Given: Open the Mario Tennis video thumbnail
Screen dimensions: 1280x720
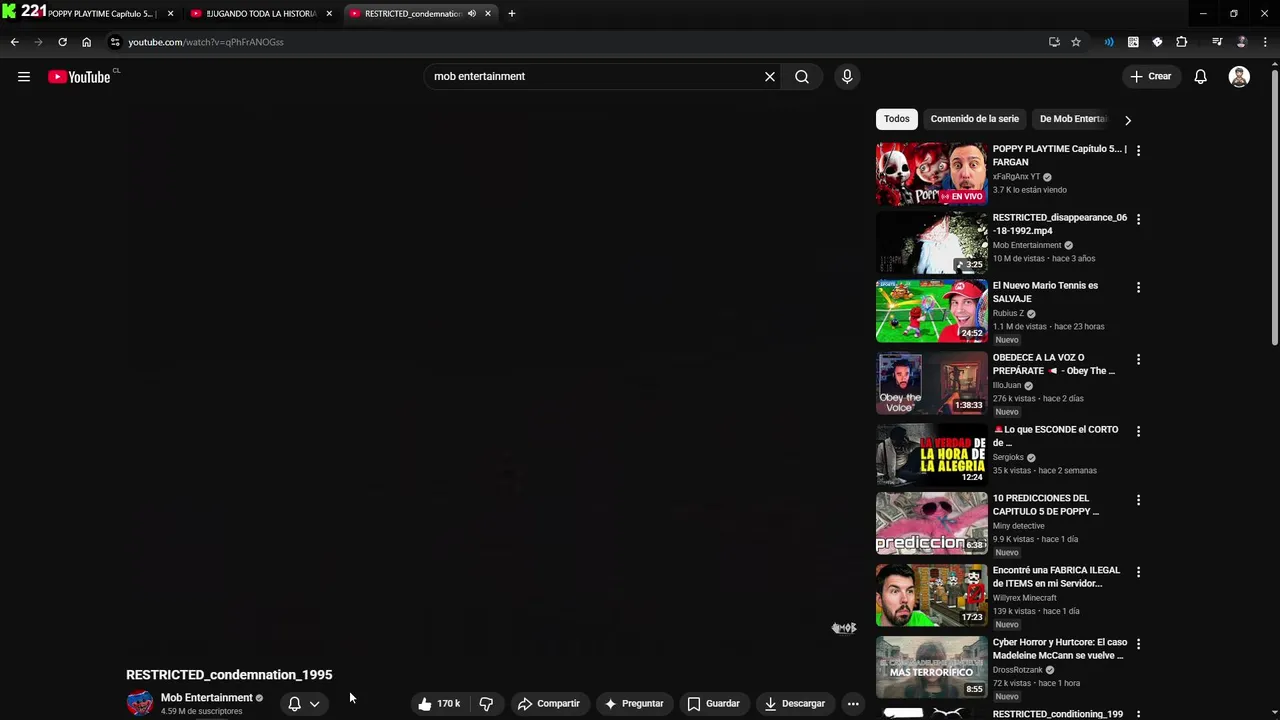Looking at the screenshot, I should (931, 311).
